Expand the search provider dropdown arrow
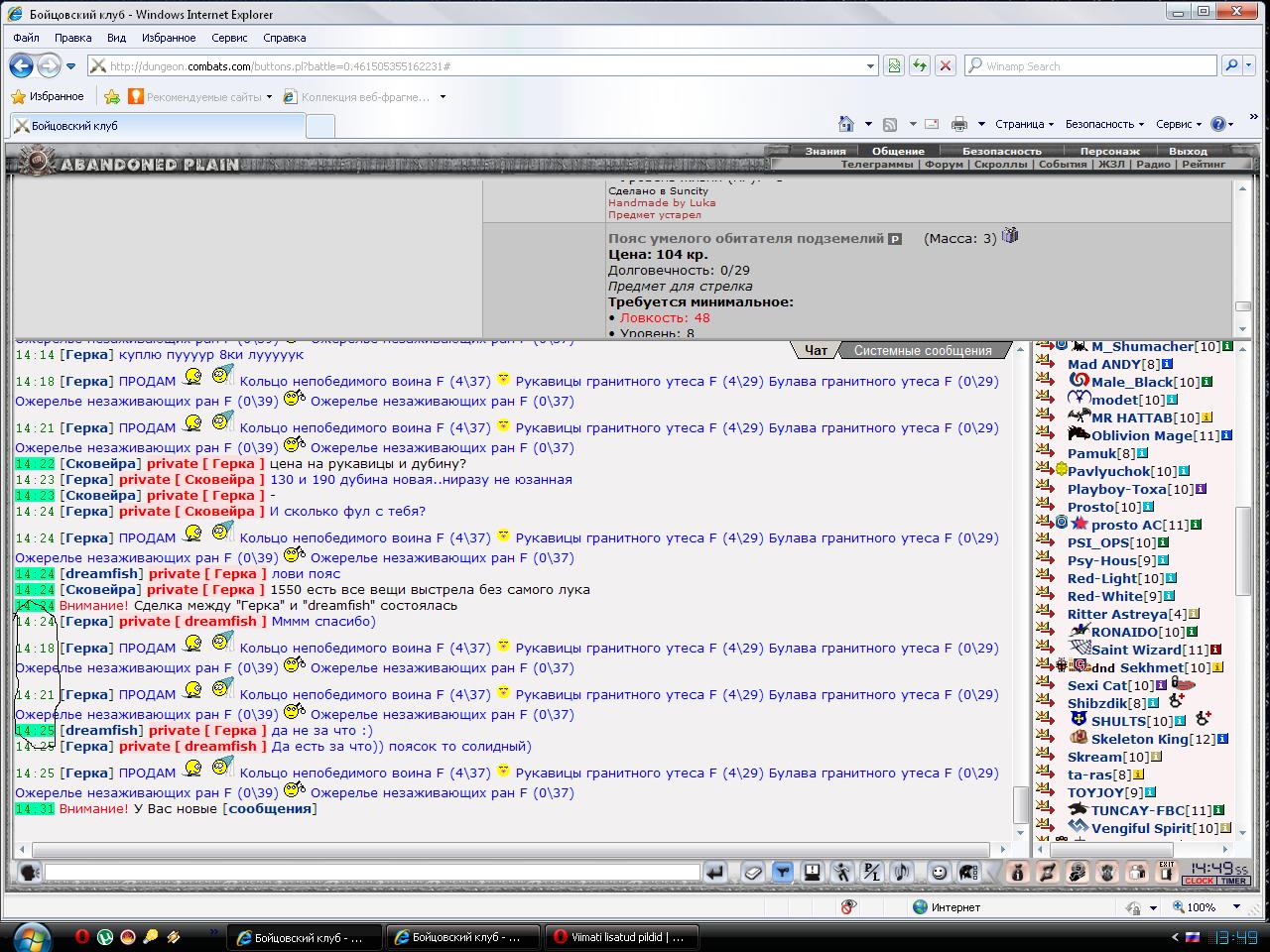The height and width of the screenshot is (952, 1270). pos(1248,66)
